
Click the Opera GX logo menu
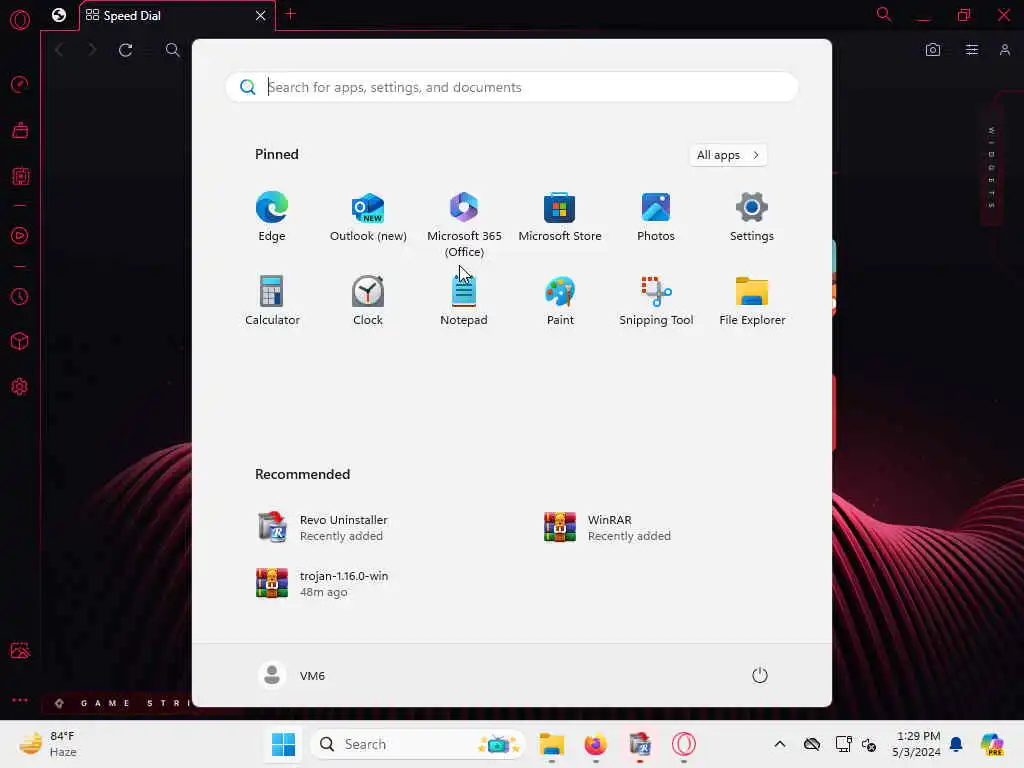20,19
